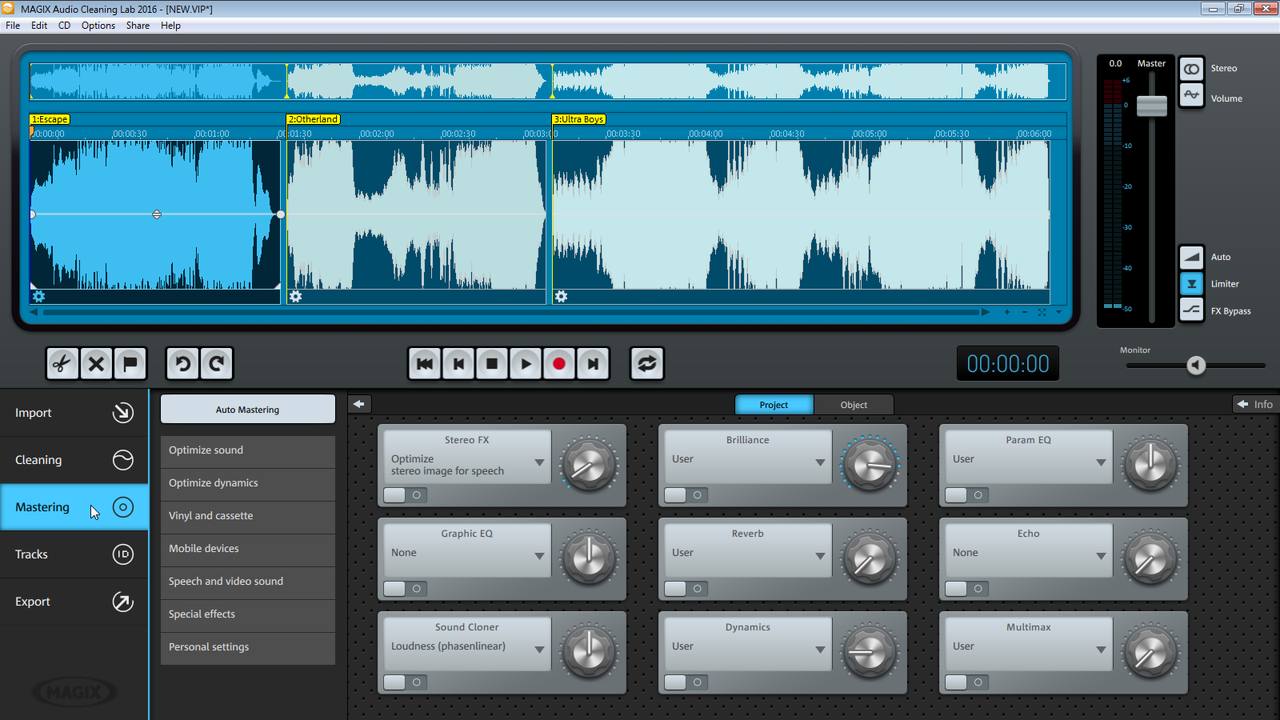Toggle the Limiter icon
1280x720 pixels.
pos(1191,284)
